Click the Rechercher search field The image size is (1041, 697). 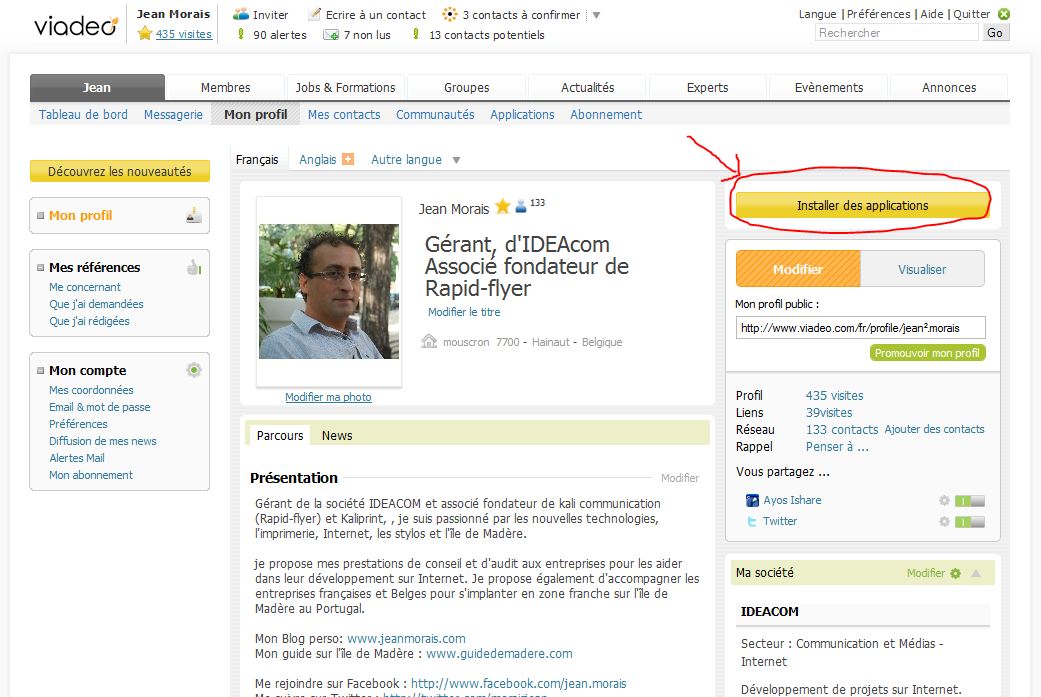point(896,33)
